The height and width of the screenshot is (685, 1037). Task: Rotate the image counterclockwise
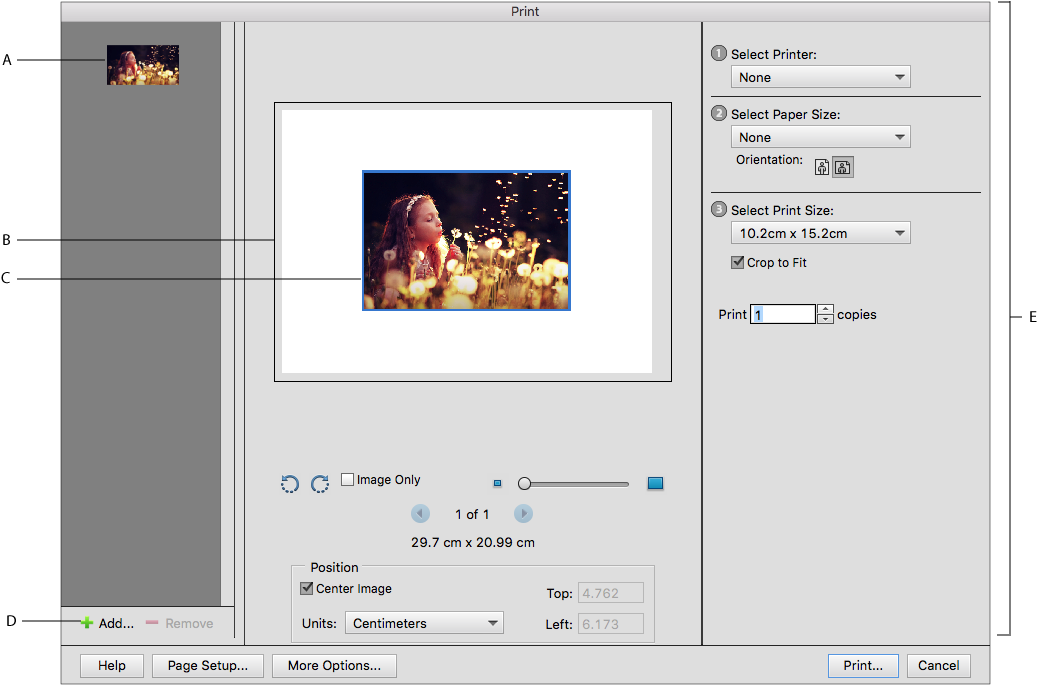coord(290,483)
